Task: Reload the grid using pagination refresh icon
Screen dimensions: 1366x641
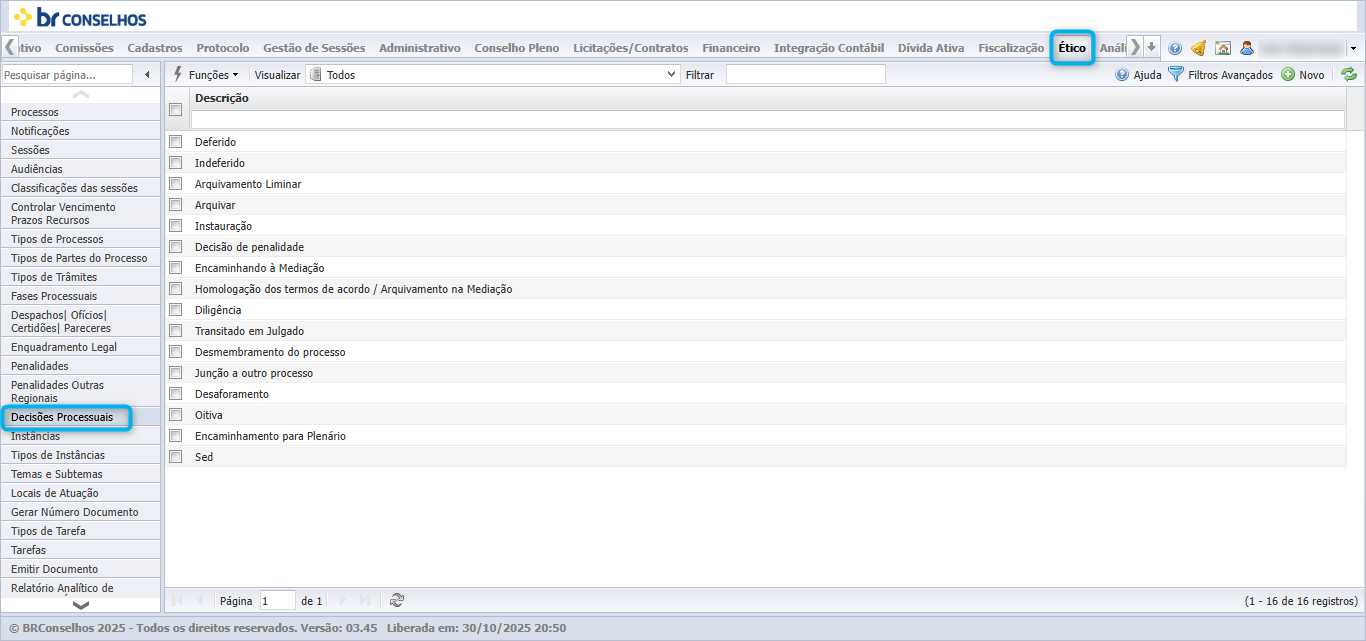Action: click(397, 600)
